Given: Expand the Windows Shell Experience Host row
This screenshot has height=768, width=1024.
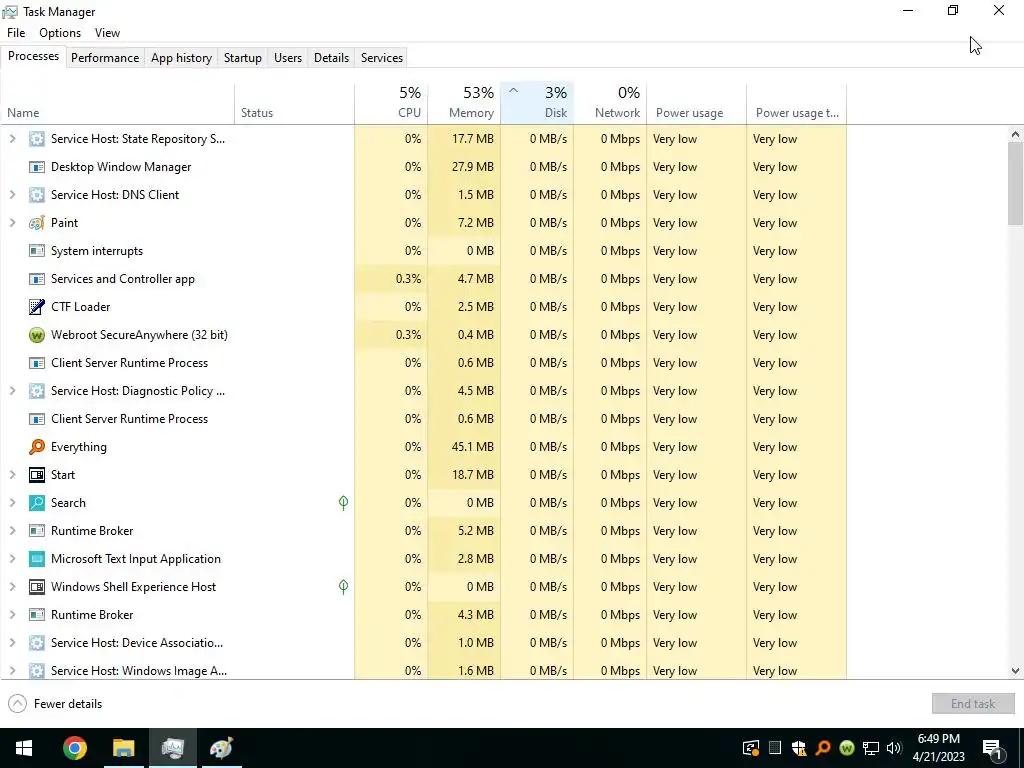Looking at the screenshot, I should point(12,586).
